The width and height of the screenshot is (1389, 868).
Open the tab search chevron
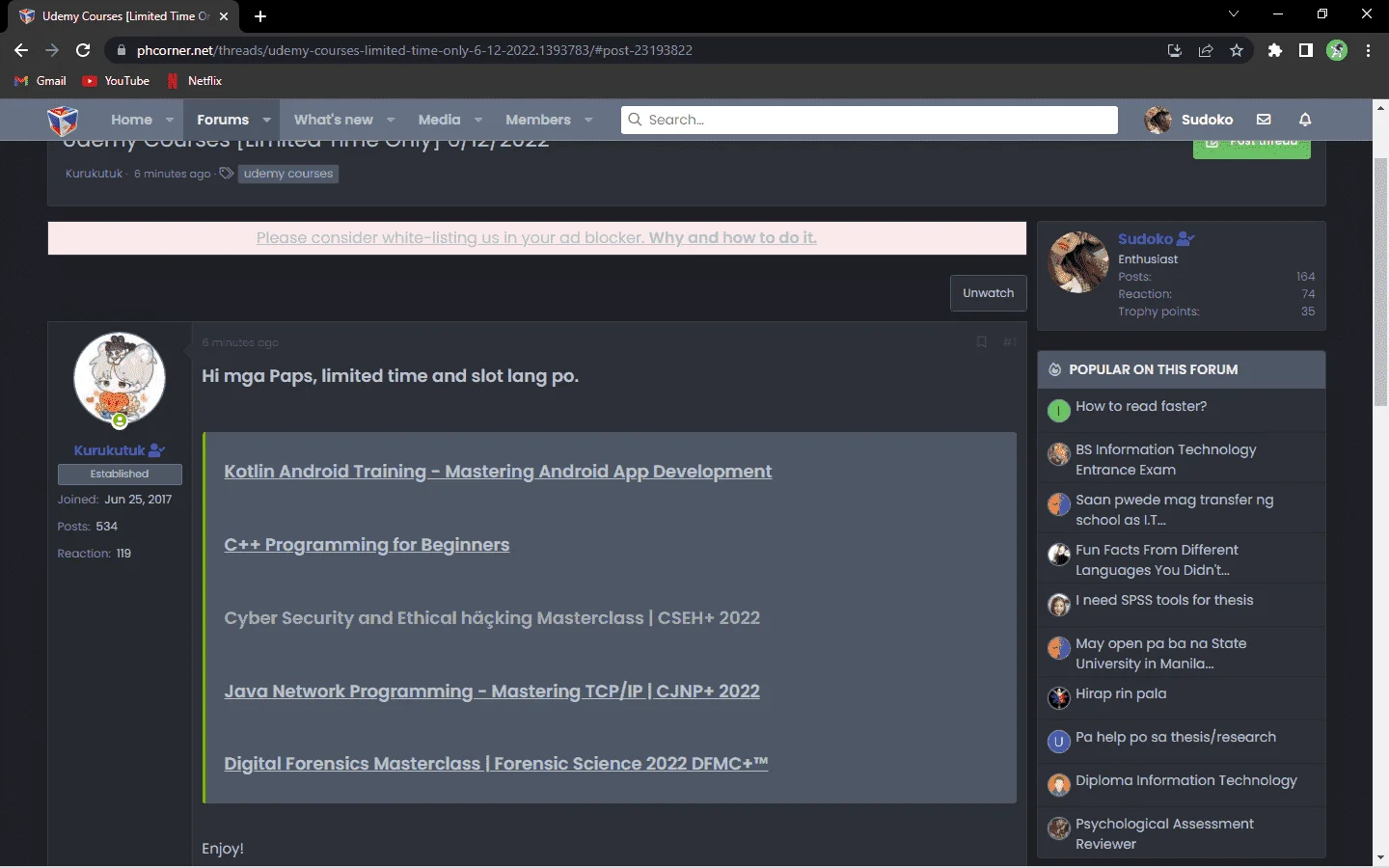(x=1234, y=14)
